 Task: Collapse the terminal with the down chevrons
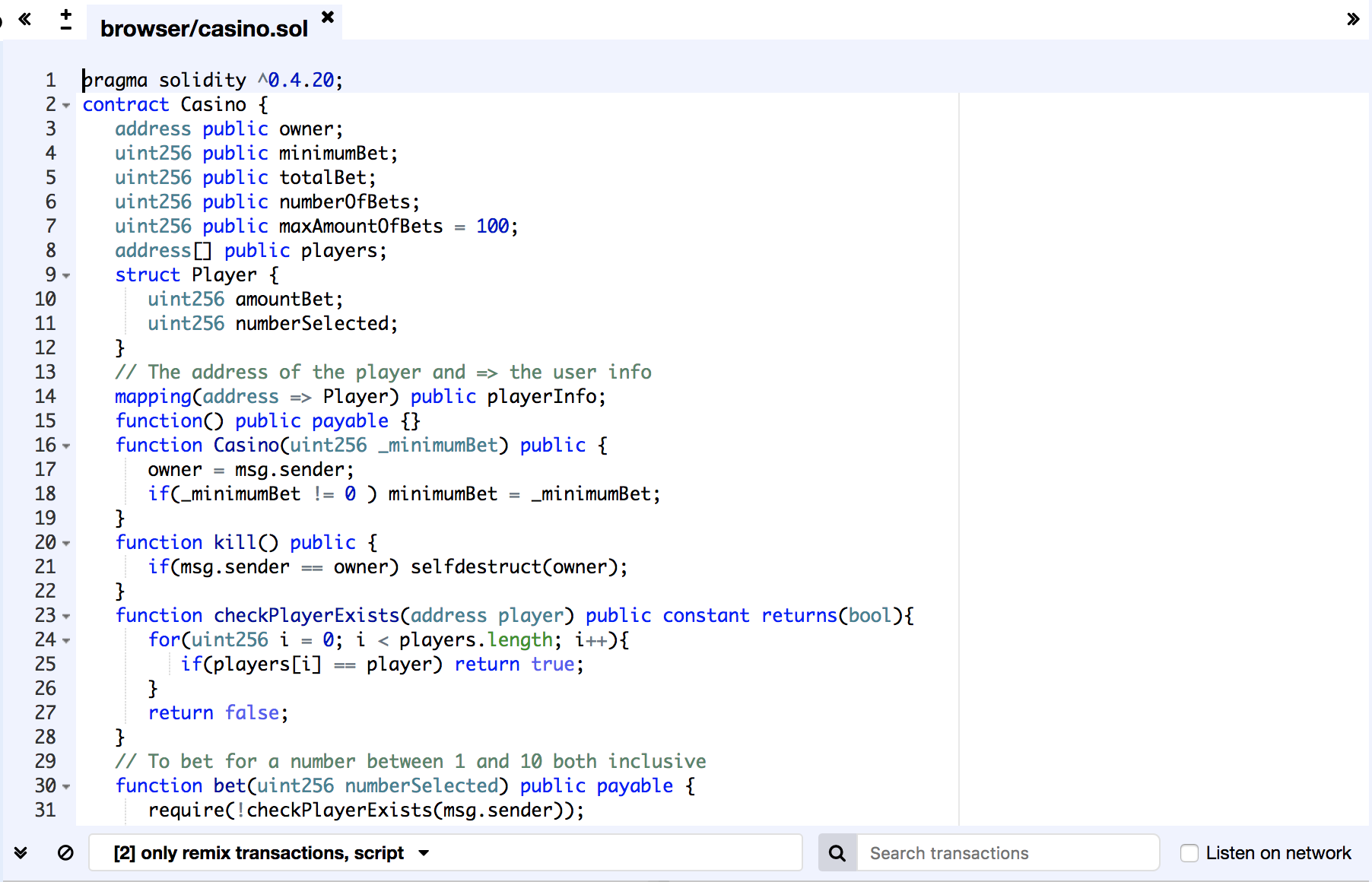tap(21, 852)
